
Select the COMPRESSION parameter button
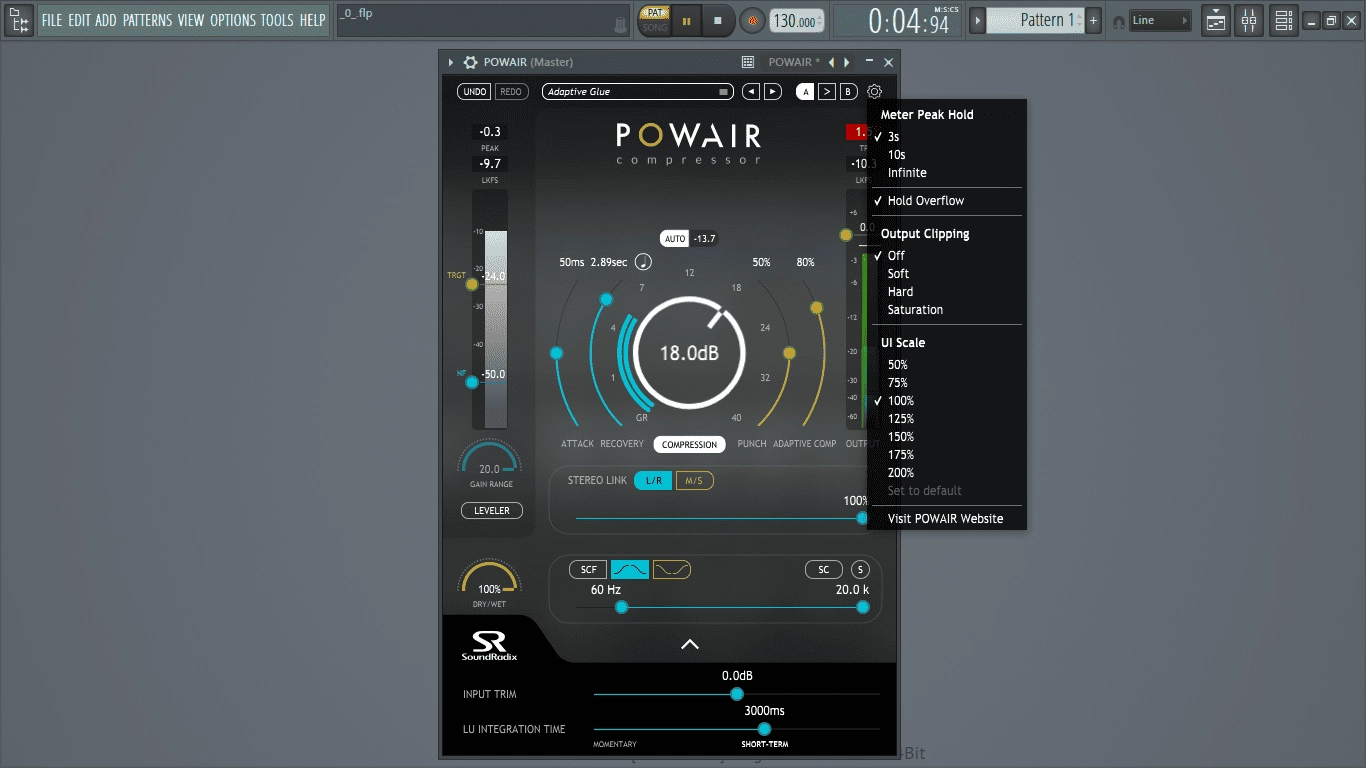[x=689, y=444]
